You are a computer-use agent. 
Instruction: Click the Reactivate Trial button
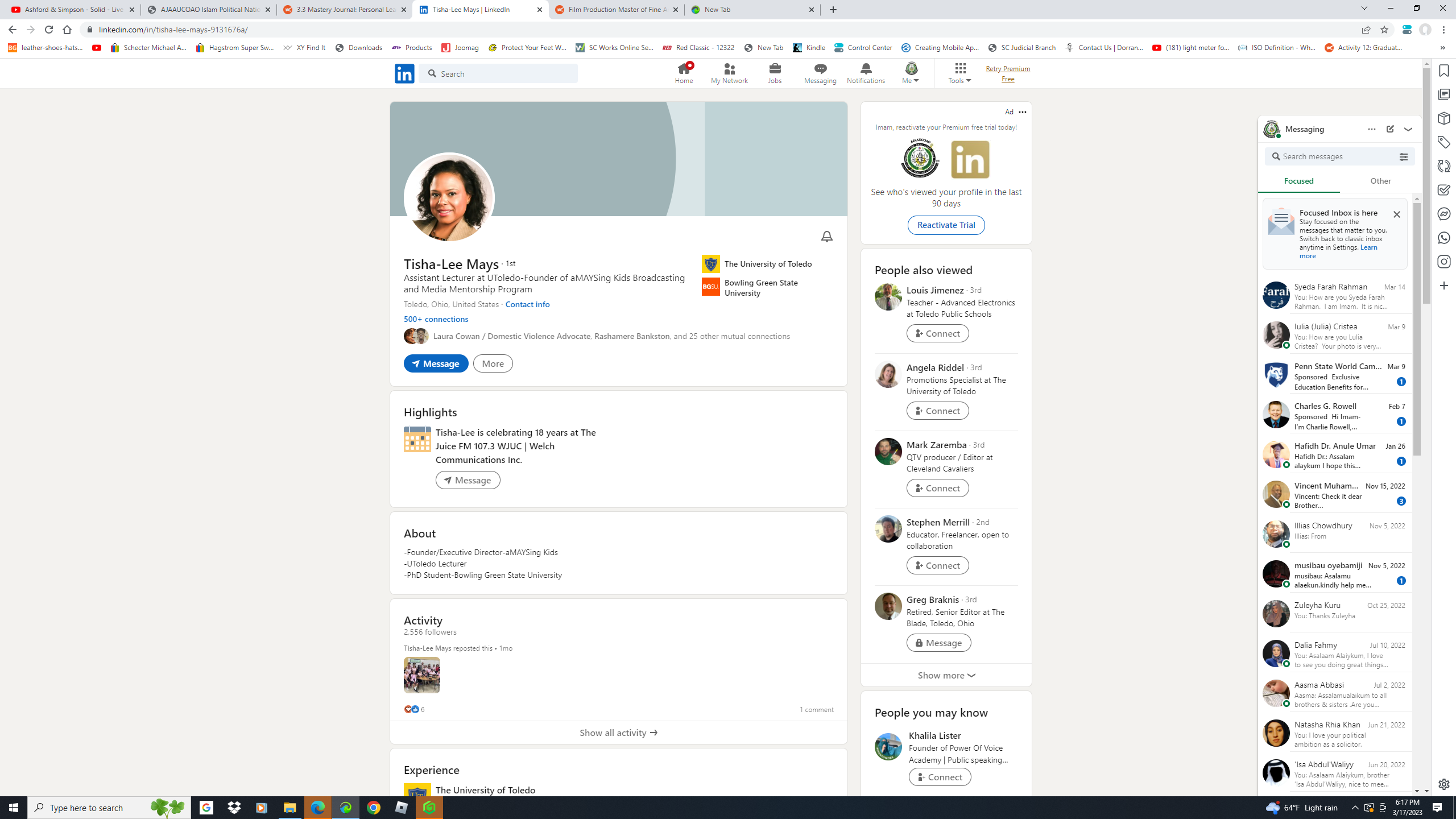tap(946, 225)
